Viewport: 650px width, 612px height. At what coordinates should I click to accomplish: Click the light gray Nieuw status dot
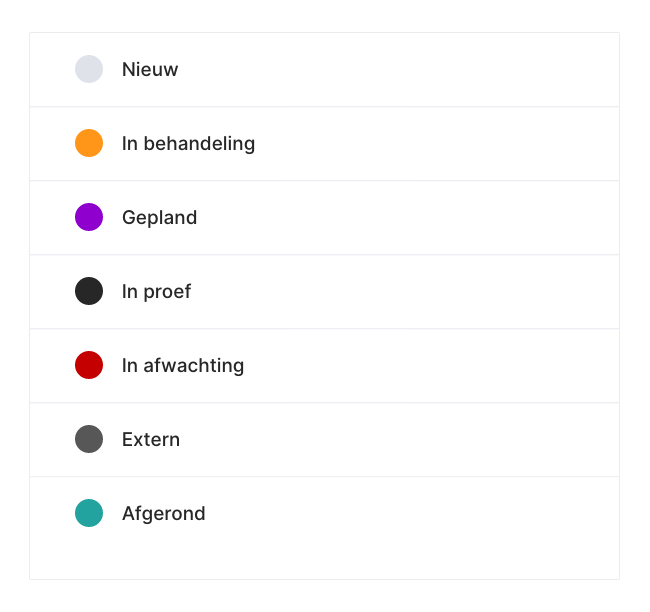pos(89,69)
